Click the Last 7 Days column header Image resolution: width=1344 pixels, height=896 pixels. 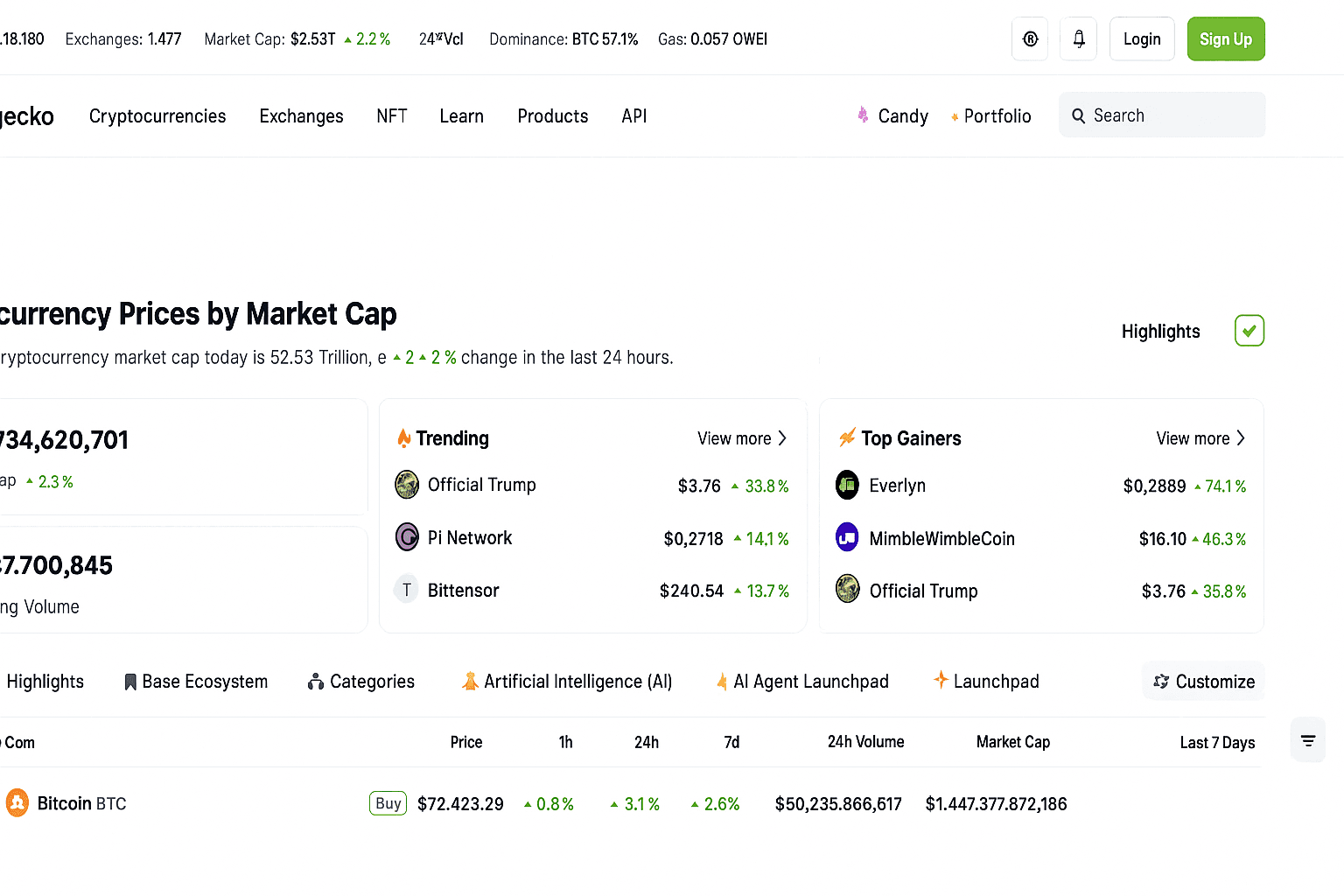coord(1217,743)
